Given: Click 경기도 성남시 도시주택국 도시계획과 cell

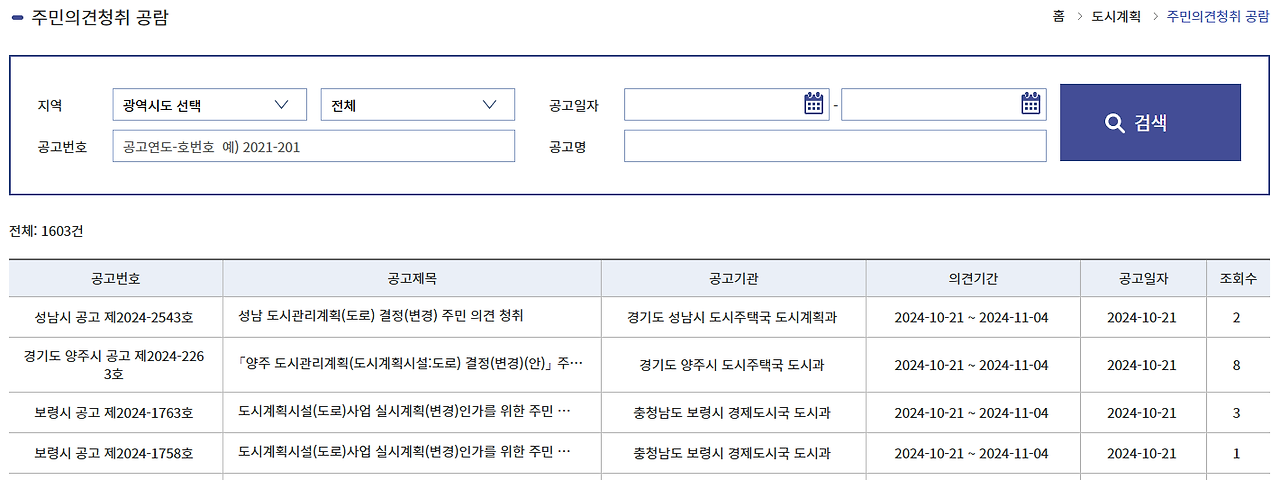Looking at the screenshot, I should click(733, 317).
